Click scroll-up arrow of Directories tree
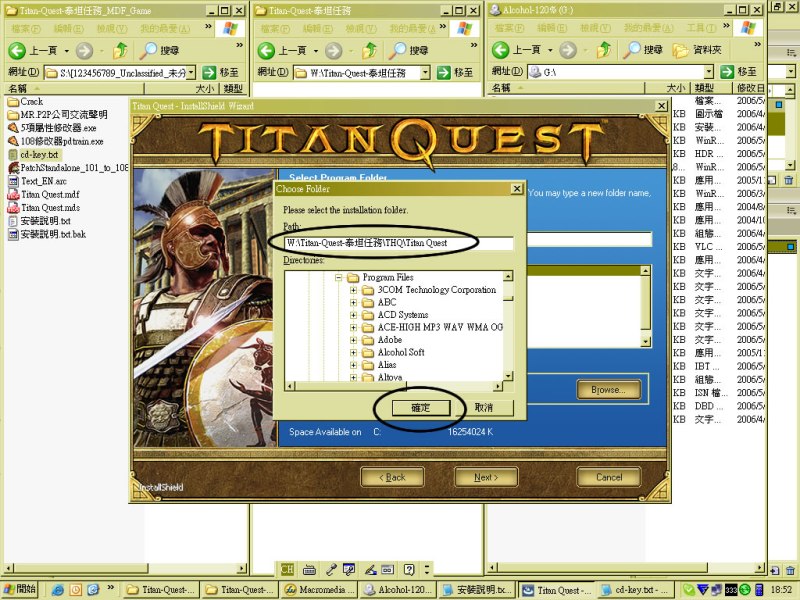800x600 pixels. click(x=508, y=276)
